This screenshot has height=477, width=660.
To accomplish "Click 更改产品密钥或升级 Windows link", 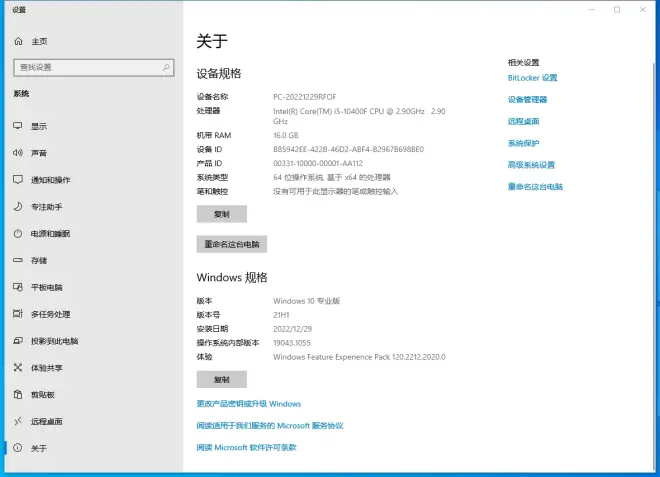I will pos(249,404).
